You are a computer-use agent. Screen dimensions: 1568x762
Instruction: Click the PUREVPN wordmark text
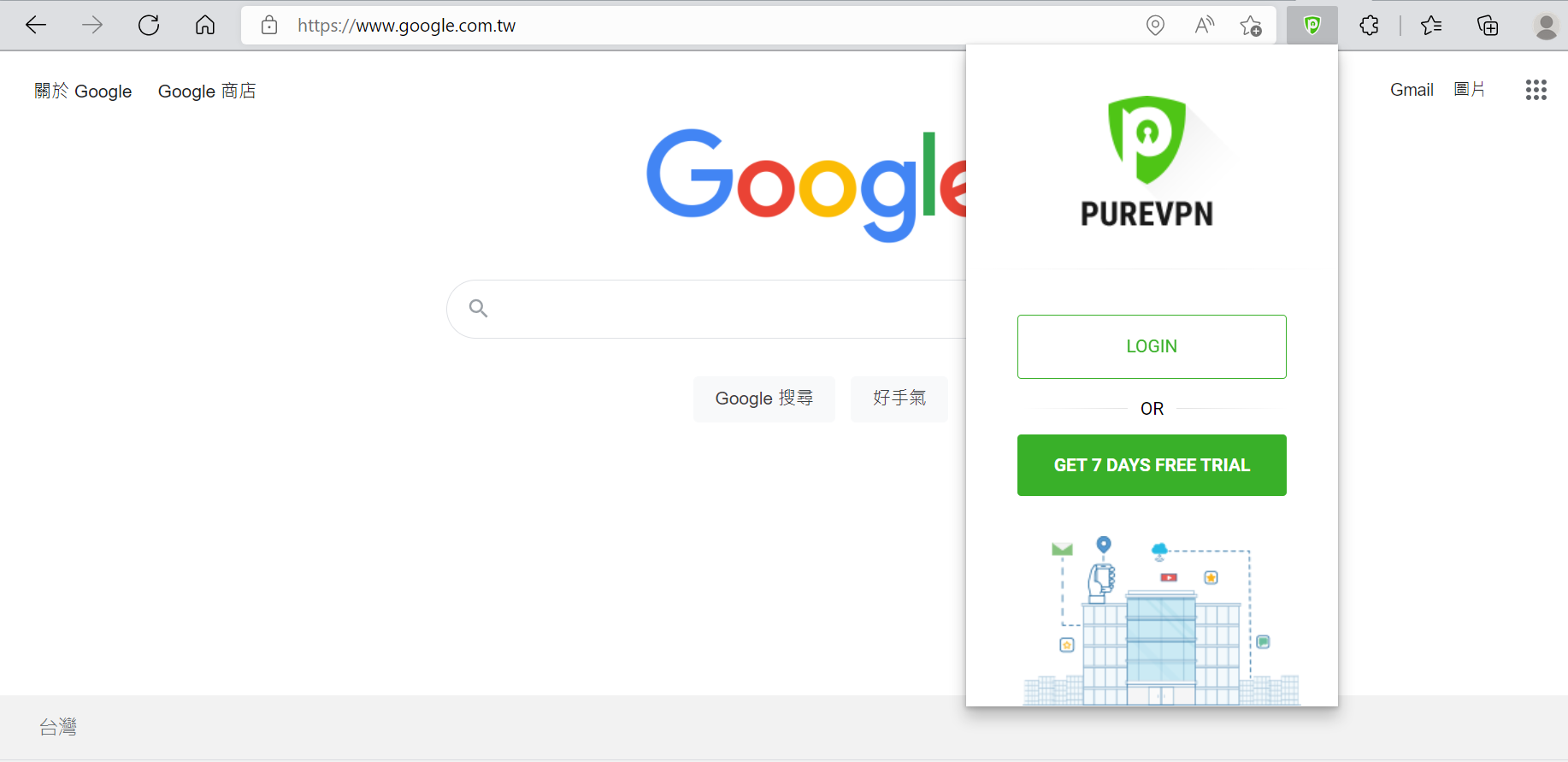1147,214
